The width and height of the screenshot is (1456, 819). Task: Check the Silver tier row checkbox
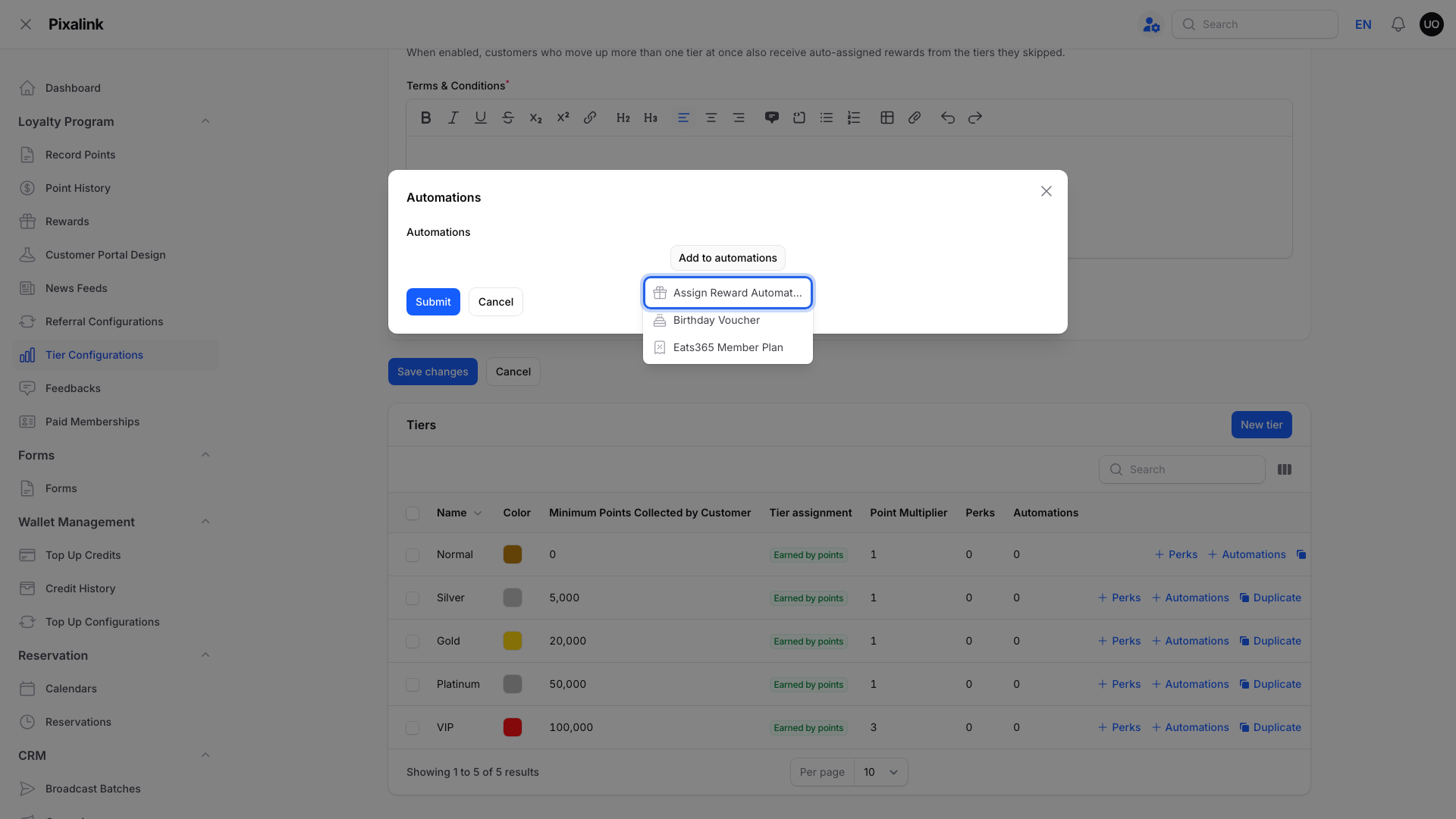[x=413, y=598]
